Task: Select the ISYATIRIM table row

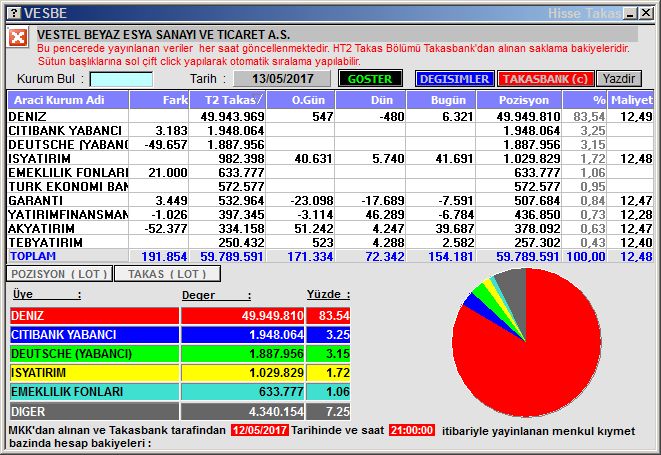Action: point(330,159)
